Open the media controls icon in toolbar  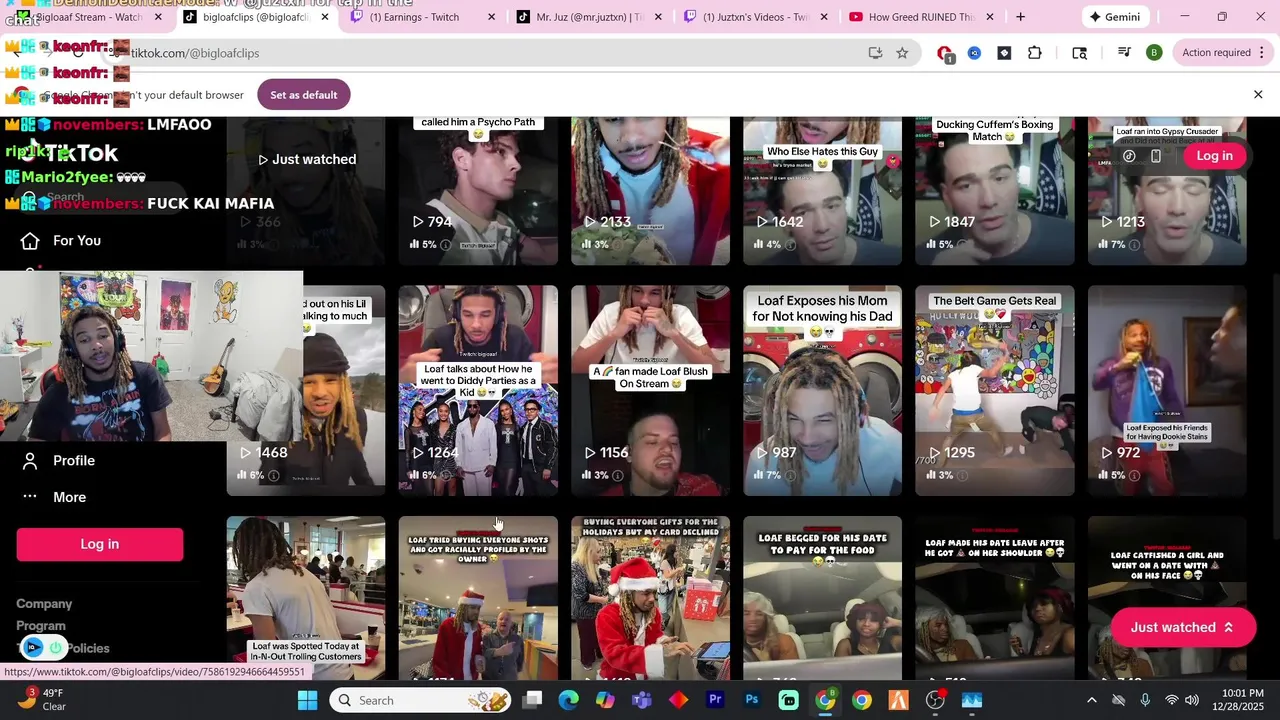pyautogui.click(x=1124, y=53)
